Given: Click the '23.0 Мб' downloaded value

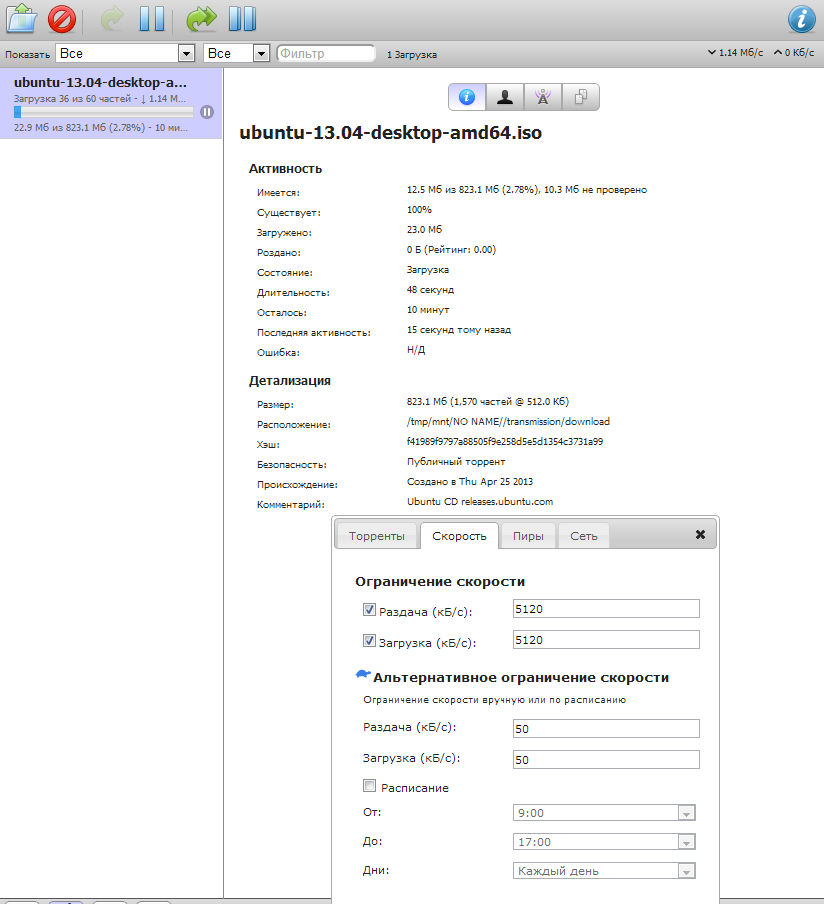Looking at the screenshot, I should click(424, 229).
